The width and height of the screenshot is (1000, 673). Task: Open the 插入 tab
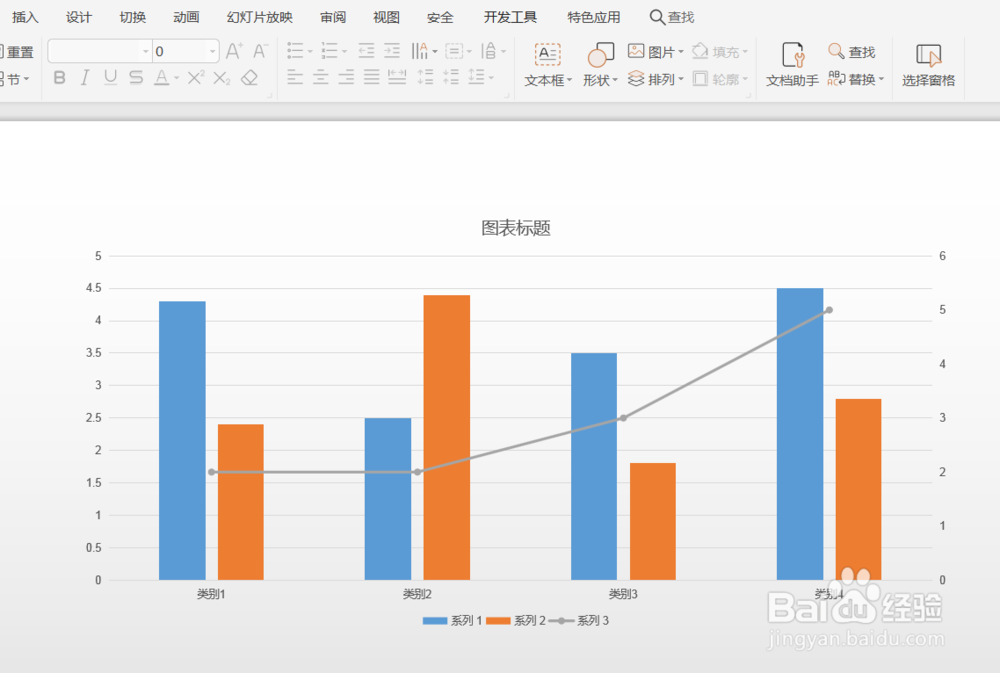(x=25, y=17)
